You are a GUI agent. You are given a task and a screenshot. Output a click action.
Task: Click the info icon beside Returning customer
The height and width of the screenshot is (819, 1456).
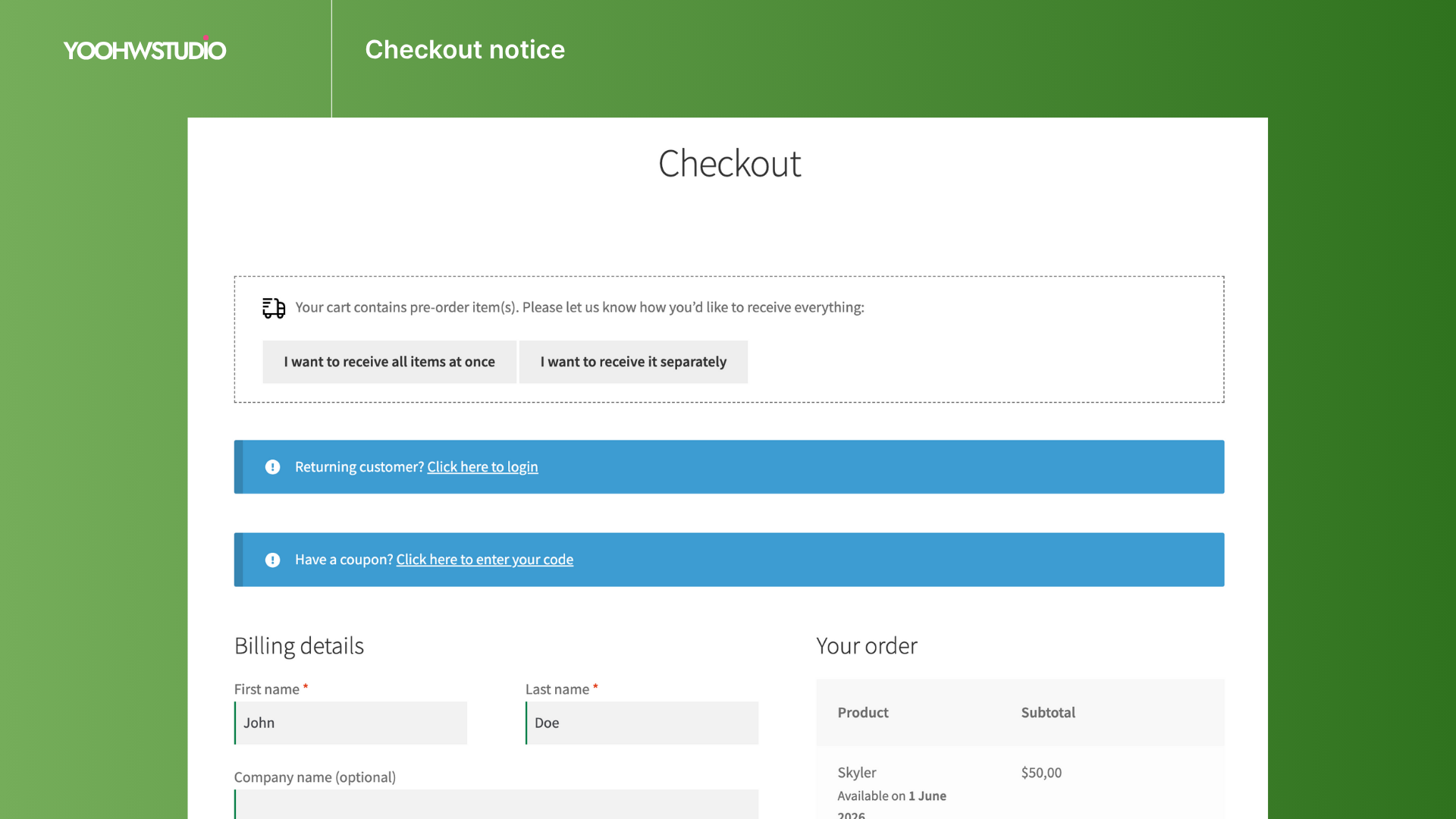tap(273, 467)
